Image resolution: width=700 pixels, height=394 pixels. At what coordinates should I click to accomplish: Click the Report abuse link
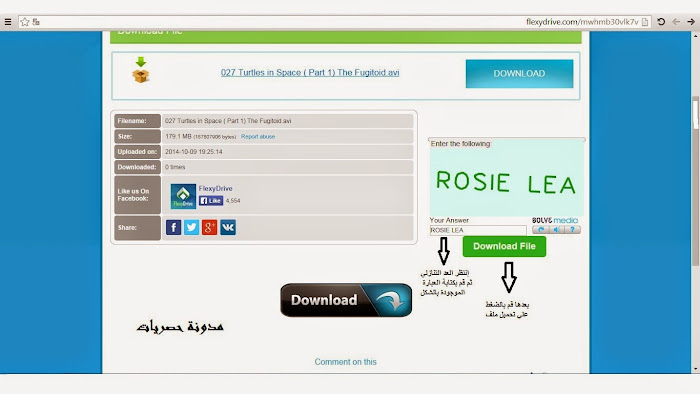258,137
